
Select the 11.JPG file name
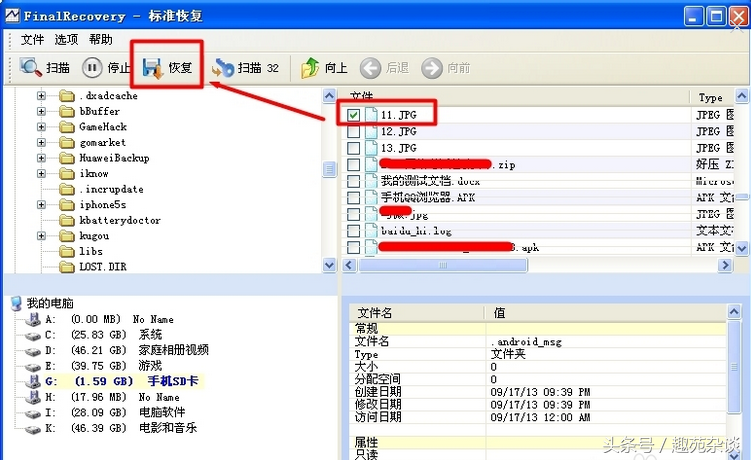click(x=398, y=115)
